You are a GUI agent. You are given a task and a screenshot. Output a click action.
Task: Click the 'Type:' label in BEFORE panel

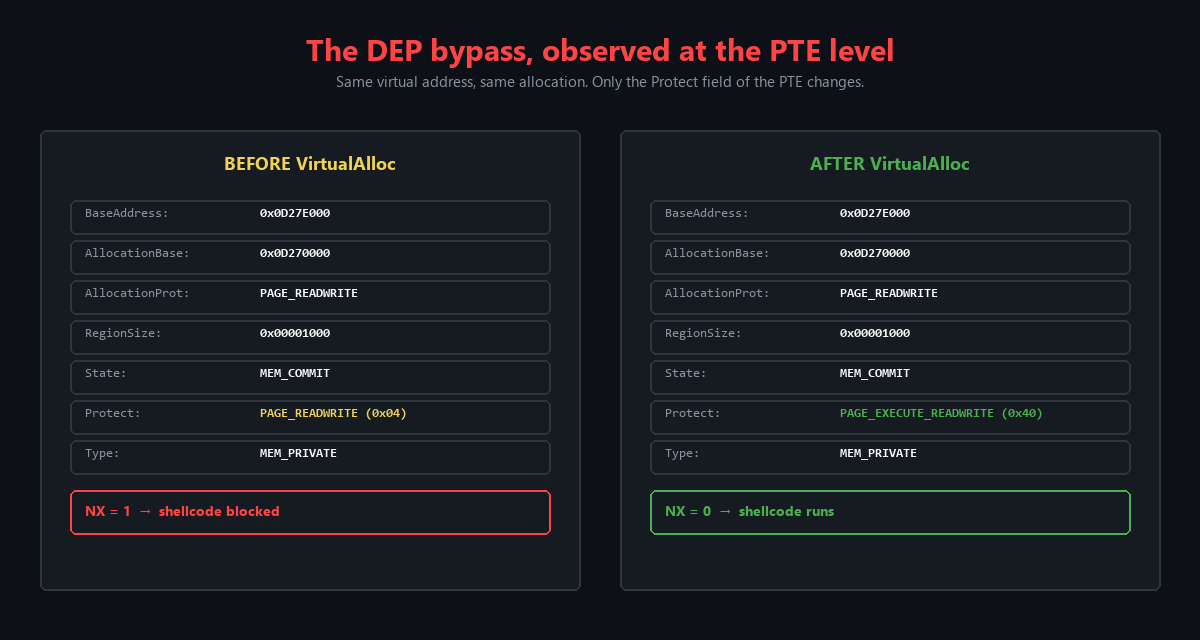point(102,454)
